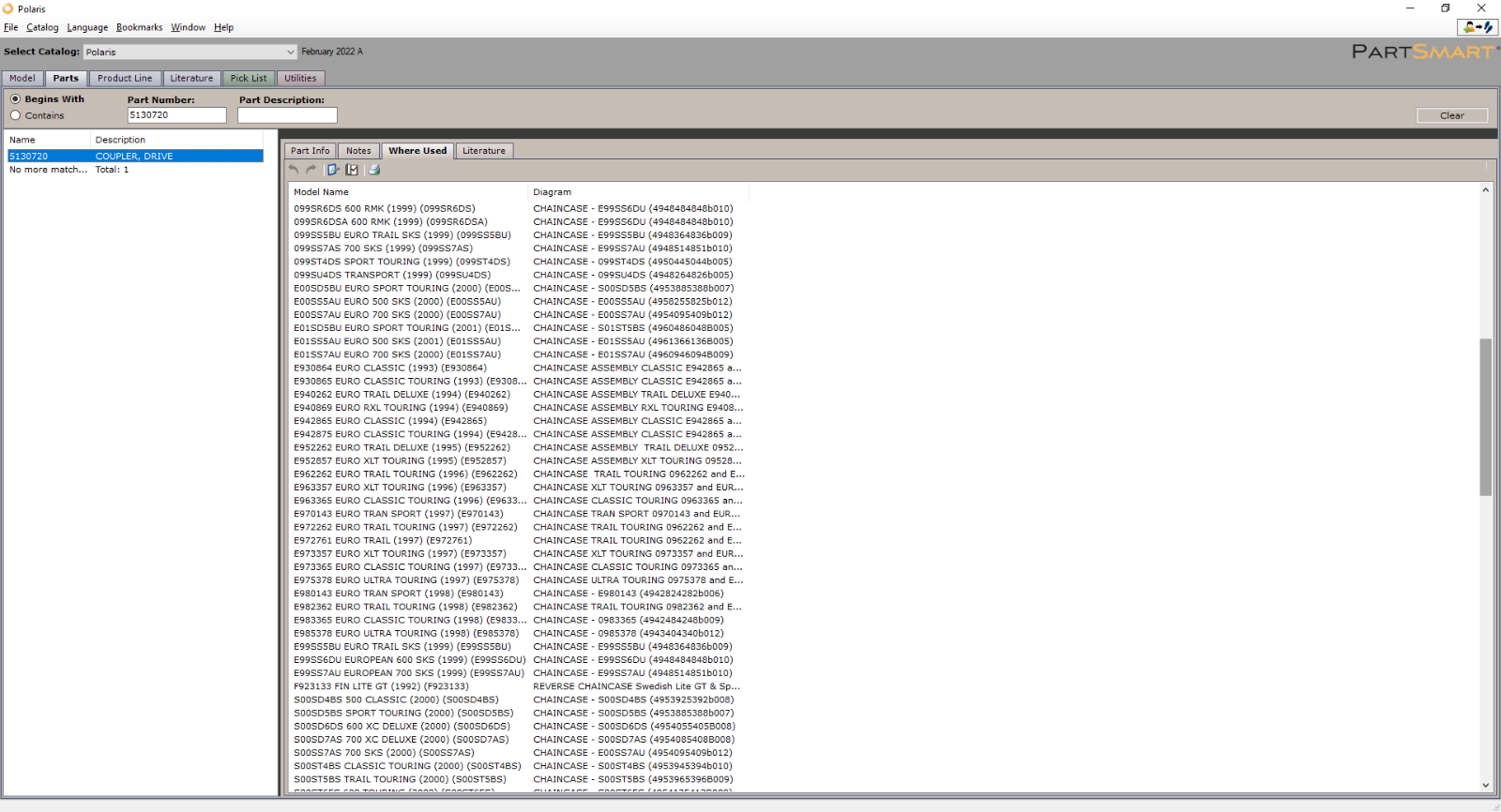Open the Language menu

click(x=87, y=27)
